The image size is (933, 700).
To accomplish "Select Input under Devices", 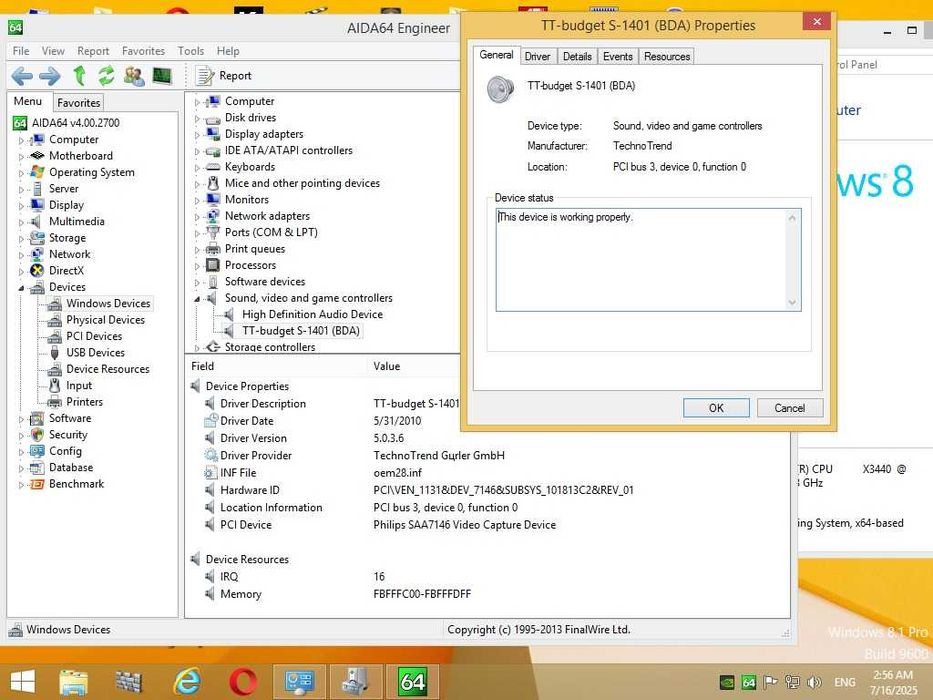I will tap(79, 385).
